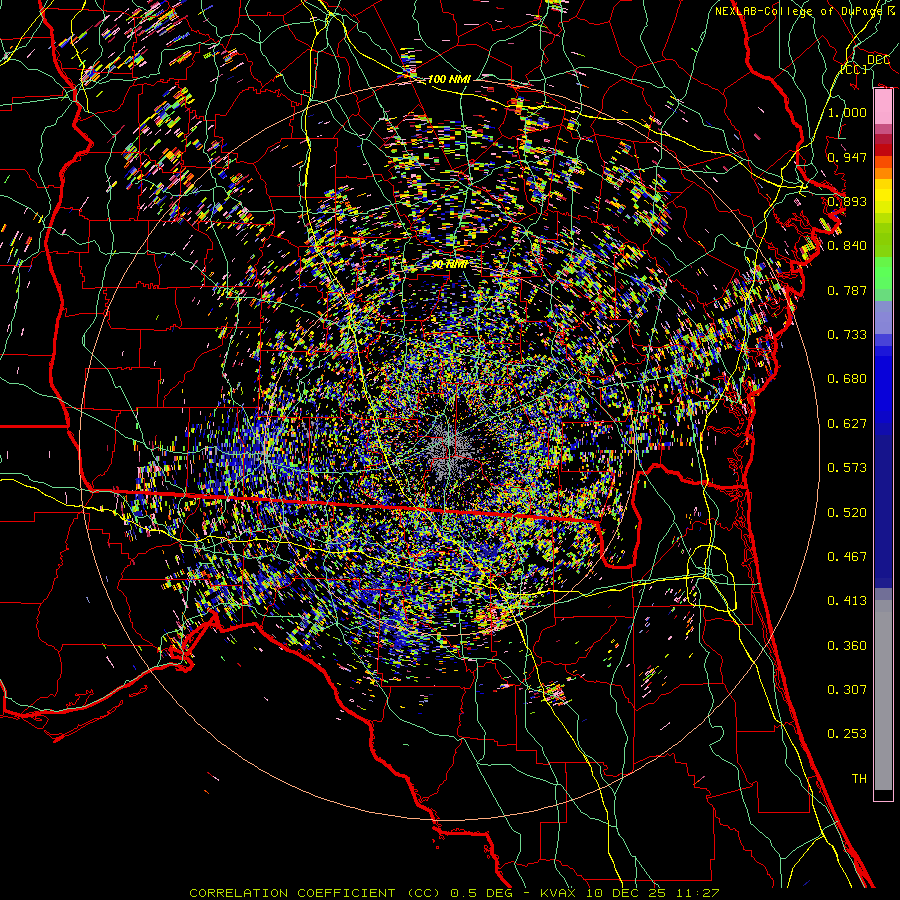The height and width of the screenshot is (900, 900).
Task: Select the 0.413 scale value
Action: (x=847, y=601)
